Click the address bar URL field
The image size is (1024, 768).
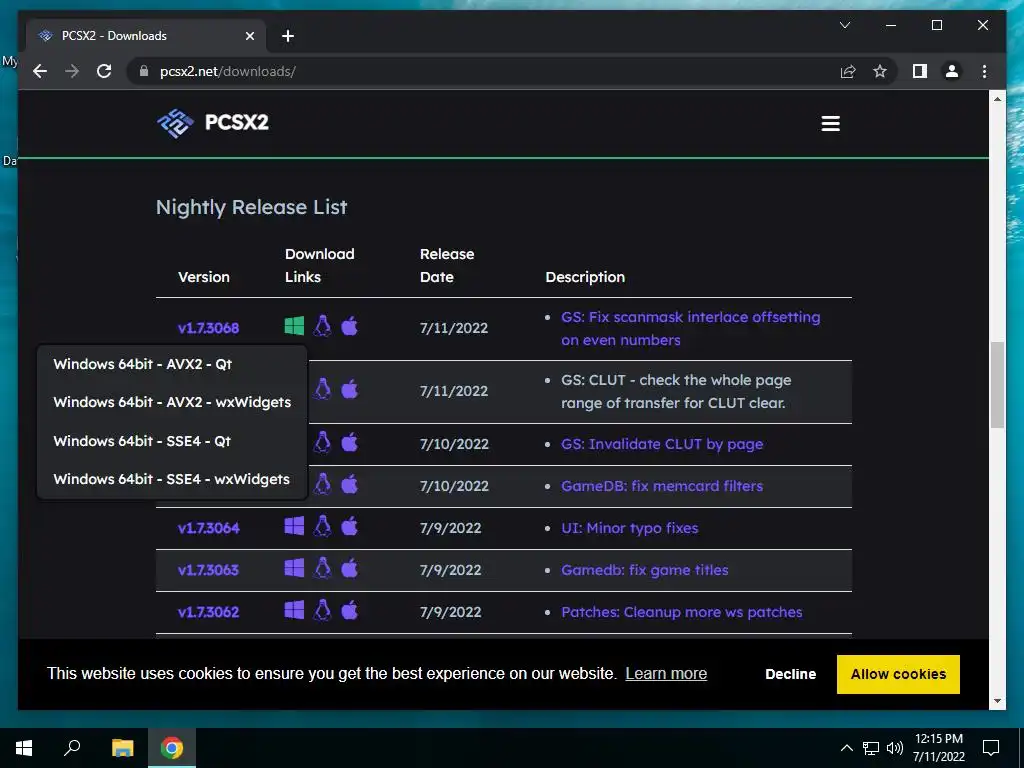(483, 71)
